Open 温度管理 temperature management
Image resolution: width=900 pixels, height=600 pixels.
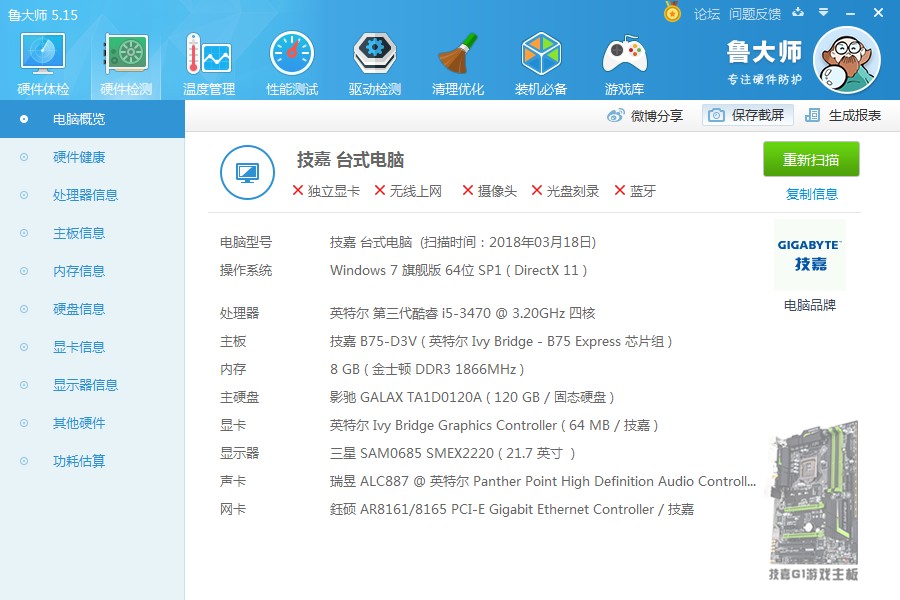209,64
